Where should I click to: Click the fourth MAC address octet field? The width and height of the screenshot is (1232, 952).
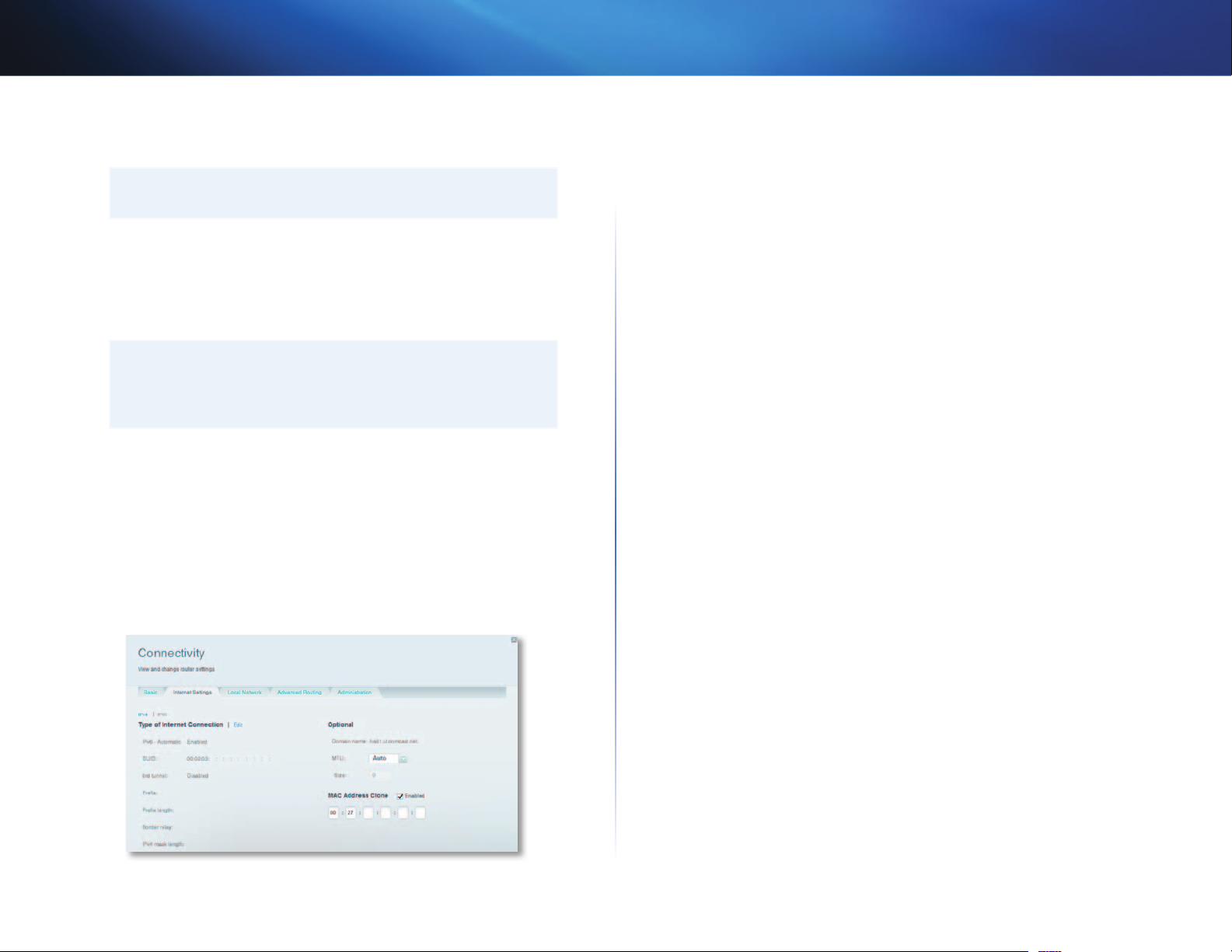point(386,813)
